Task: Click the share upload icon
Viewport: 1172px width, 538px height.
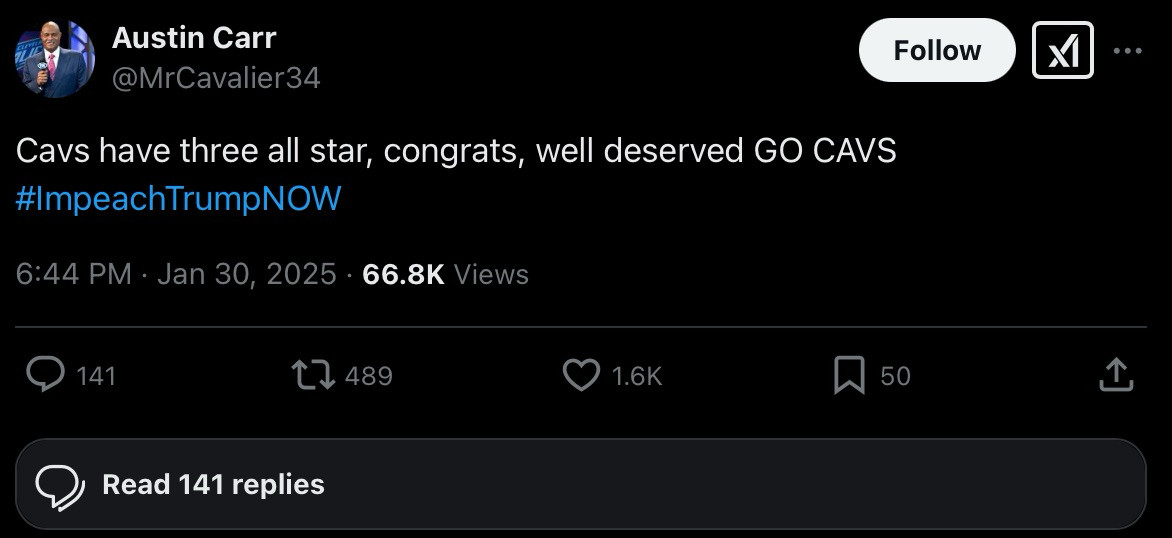Action: pos(1116,374)
